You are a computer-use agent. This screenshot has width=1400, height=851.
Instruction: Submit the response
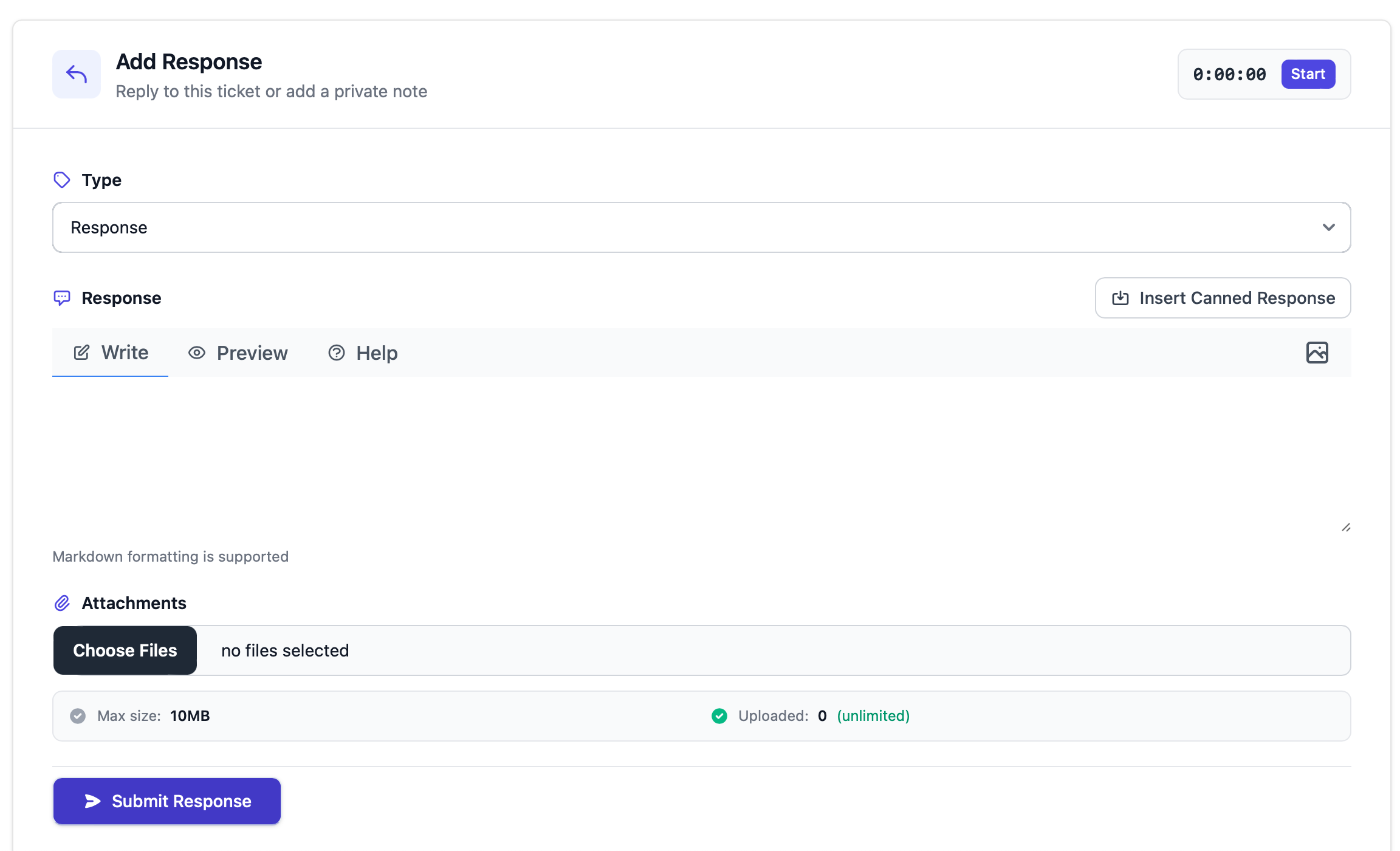167,801
